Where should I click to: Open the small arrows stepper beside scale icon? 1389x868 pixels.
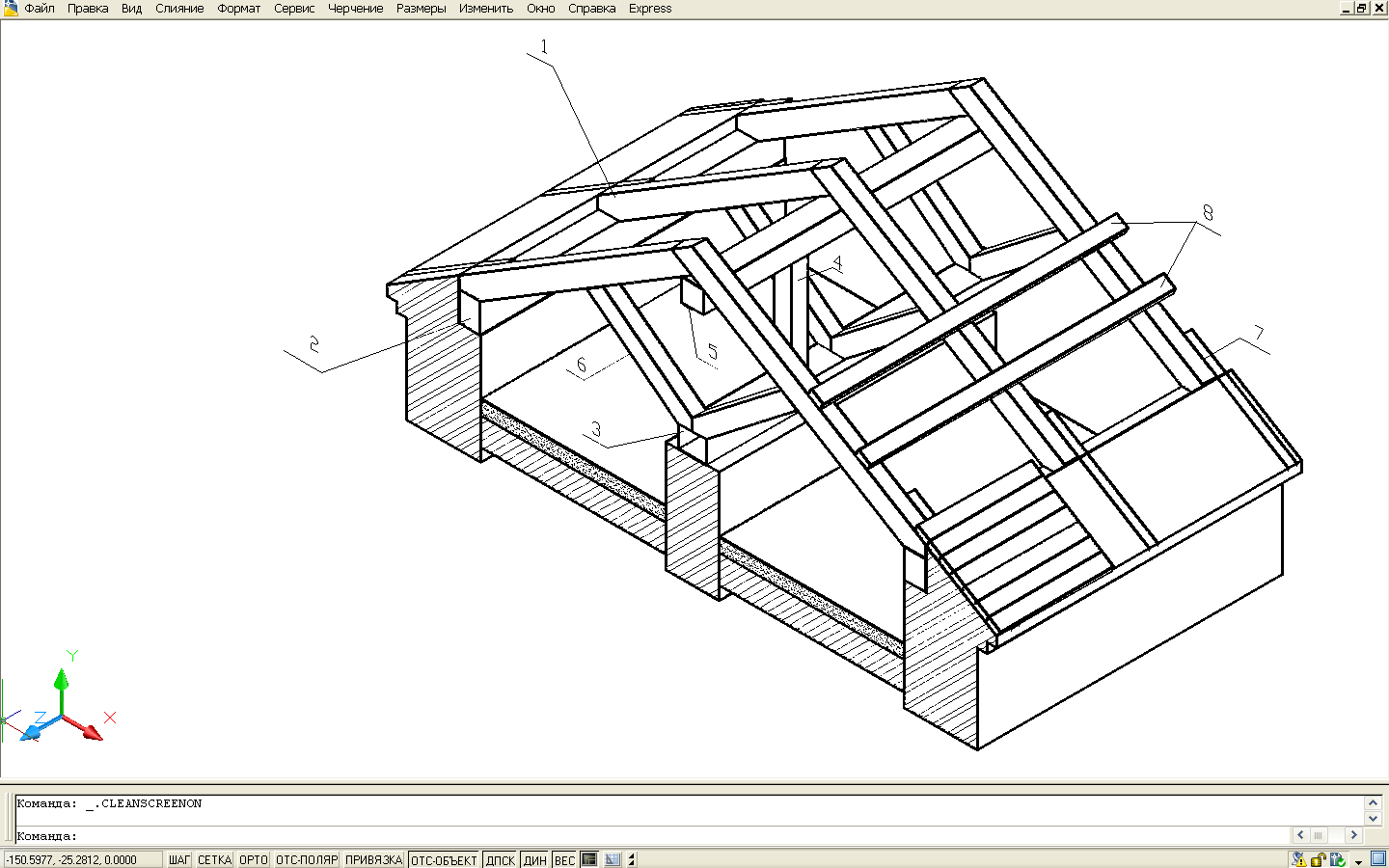(632, 859)
